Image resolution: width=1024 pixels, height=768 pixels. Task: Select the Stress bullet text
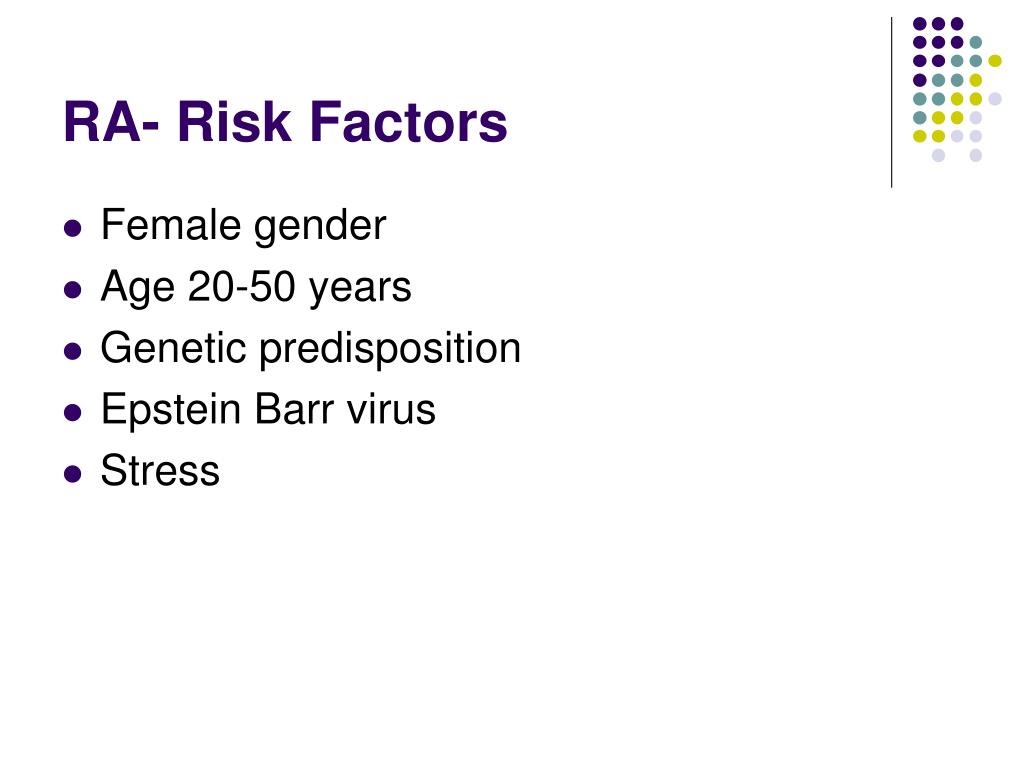pyautogui.click(x=160, y=471)
